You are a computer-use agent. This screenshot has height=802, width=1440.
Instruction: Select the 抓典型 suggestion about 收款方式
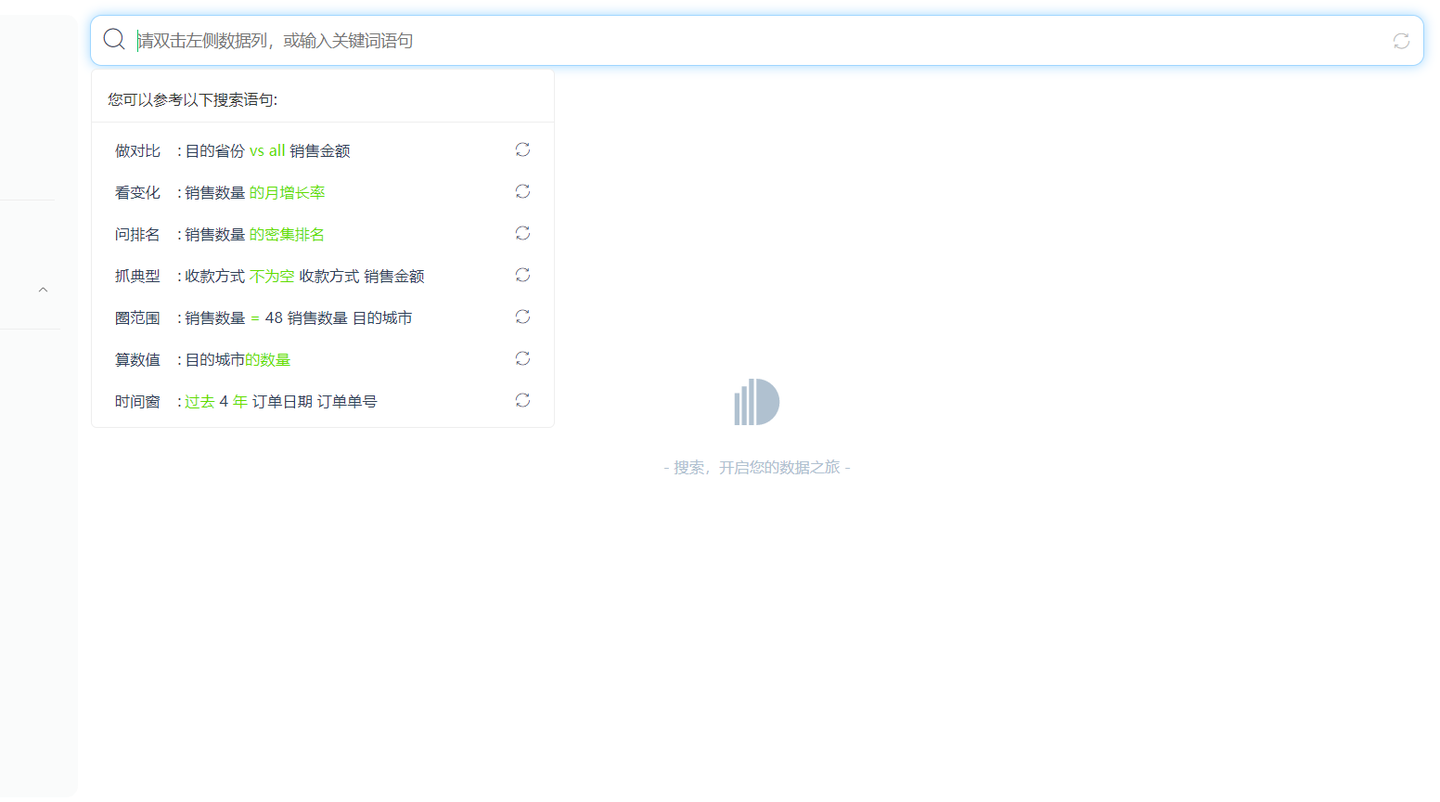coord(300,275)
